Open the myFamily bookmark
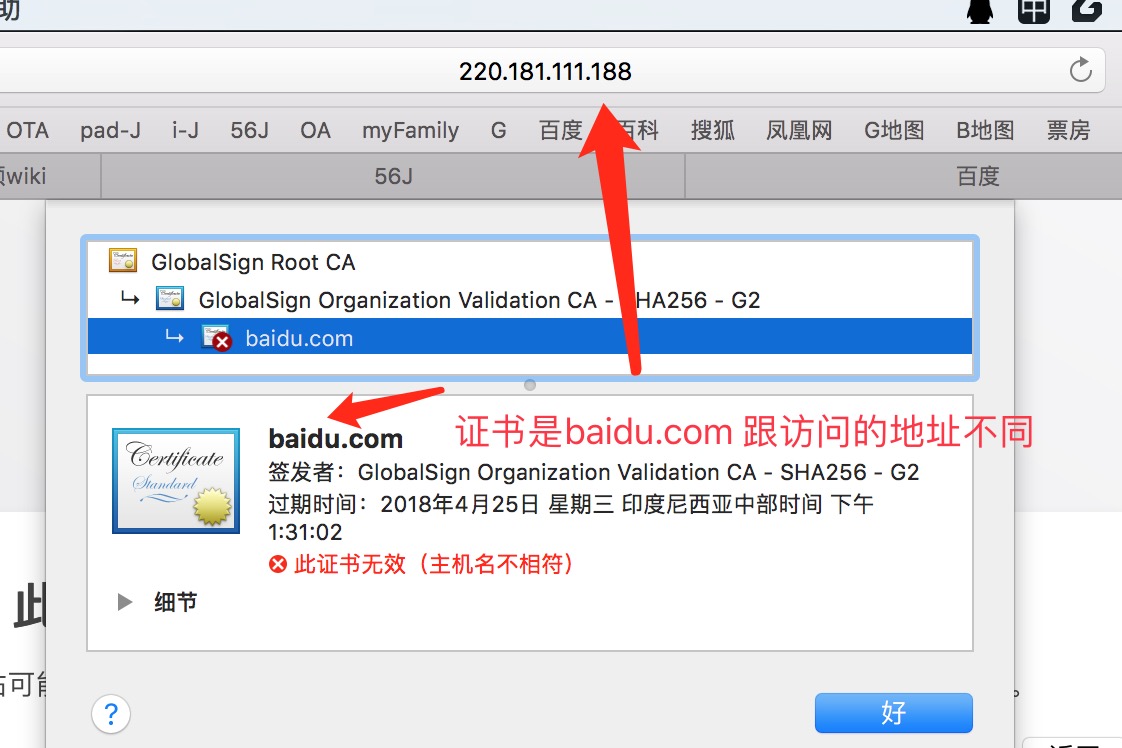 tap(410, 130)
